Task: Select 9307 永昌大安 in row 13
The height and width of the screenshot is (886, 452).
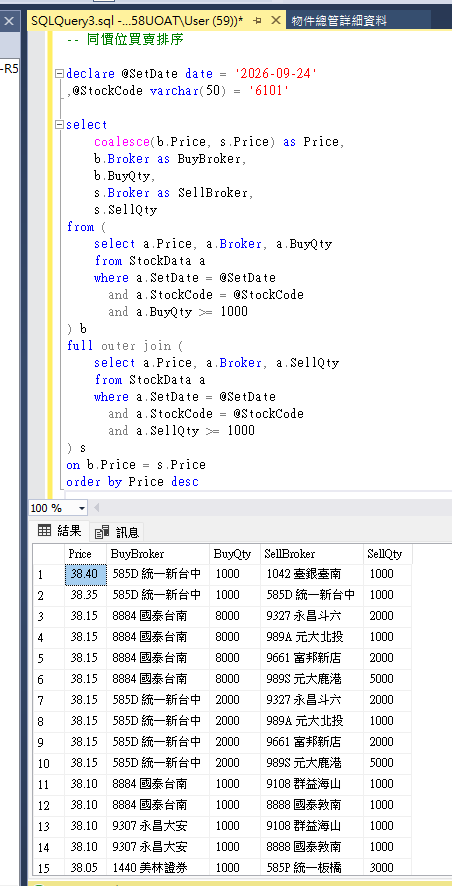Action: (x=158, y=826)
